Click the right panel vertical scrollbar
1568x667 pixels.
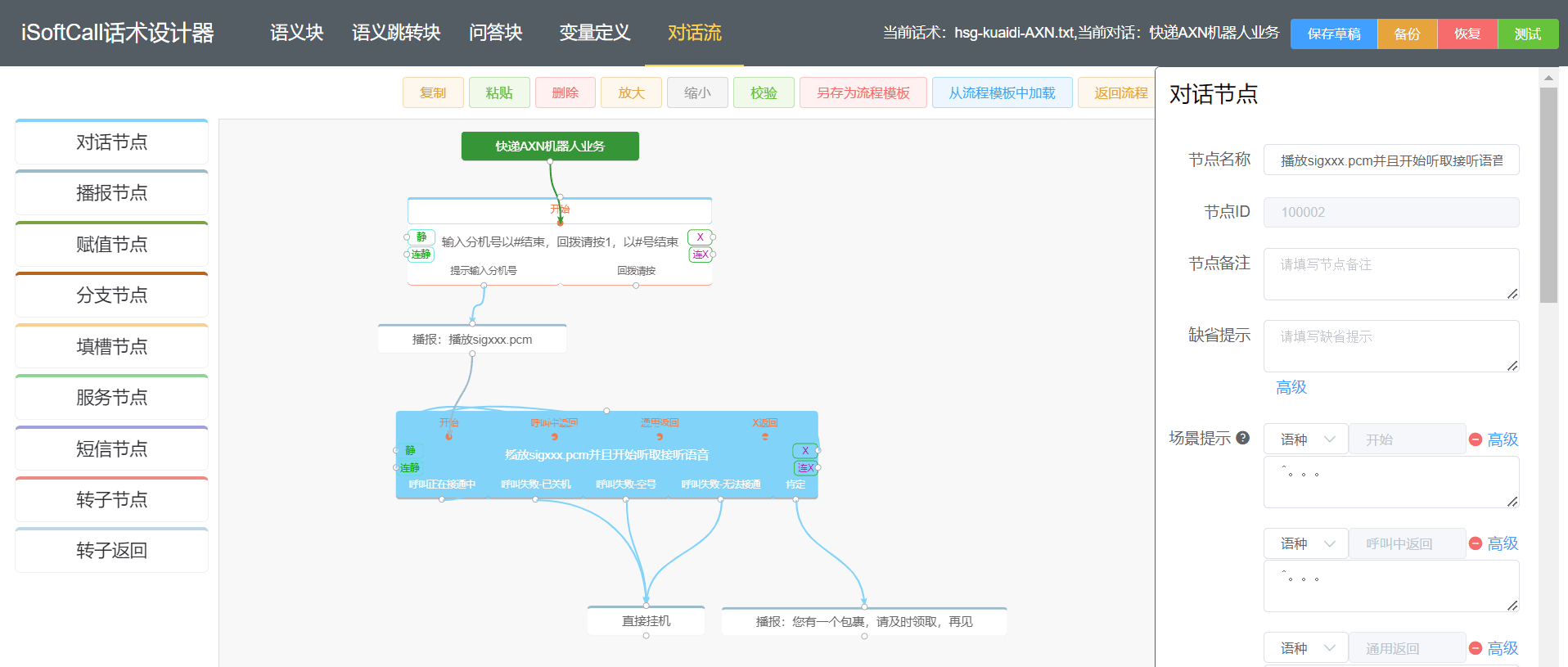tap(1548, 196)
